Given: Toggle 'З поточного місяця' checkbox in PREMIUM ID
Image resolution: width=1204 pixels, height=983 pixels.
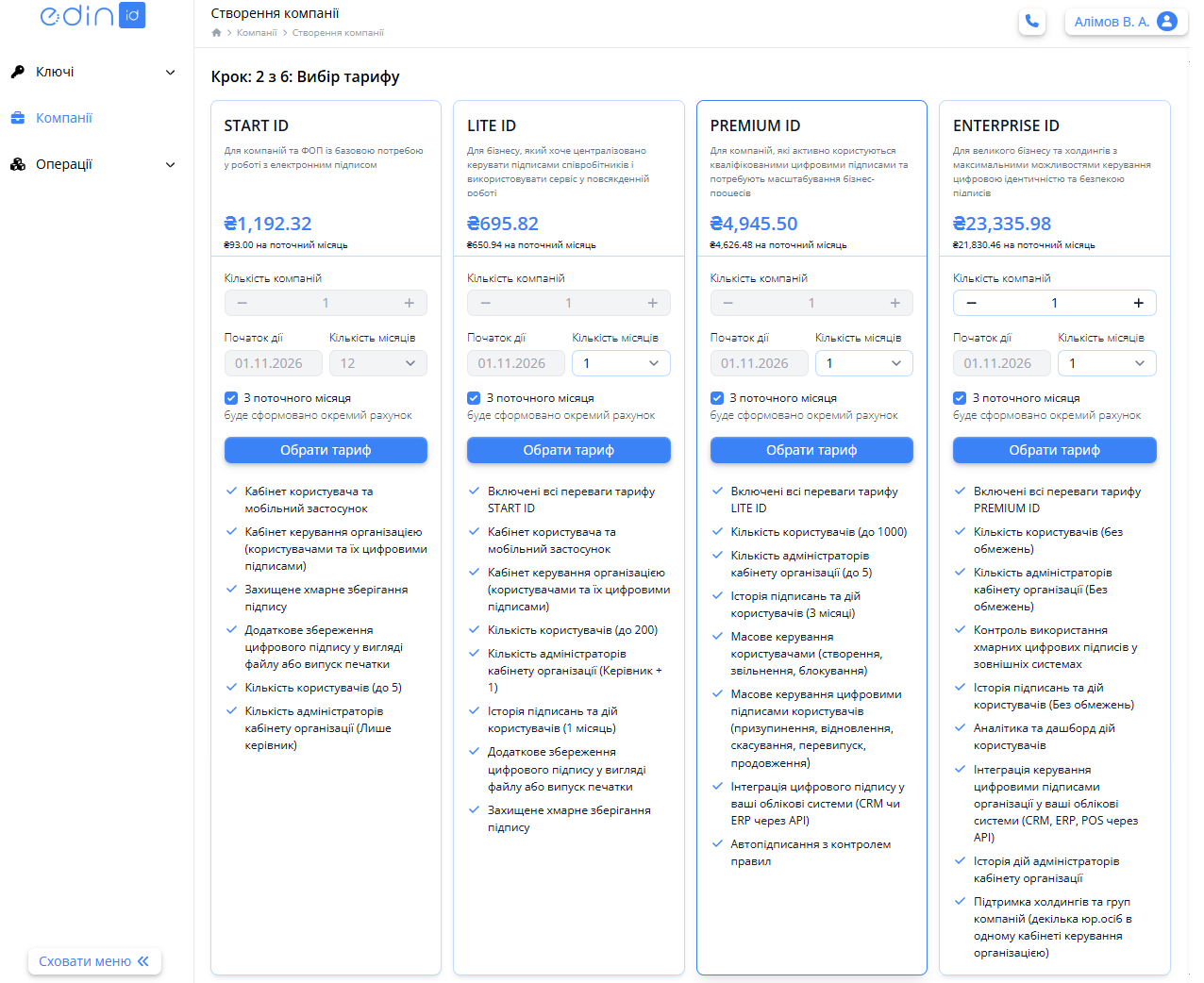Looking at the screenshot, I should [717, 398].
